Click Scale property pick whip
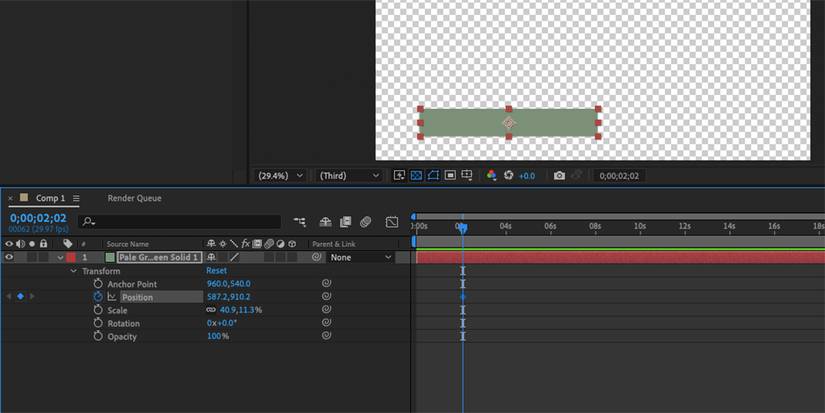 point(326,309)
